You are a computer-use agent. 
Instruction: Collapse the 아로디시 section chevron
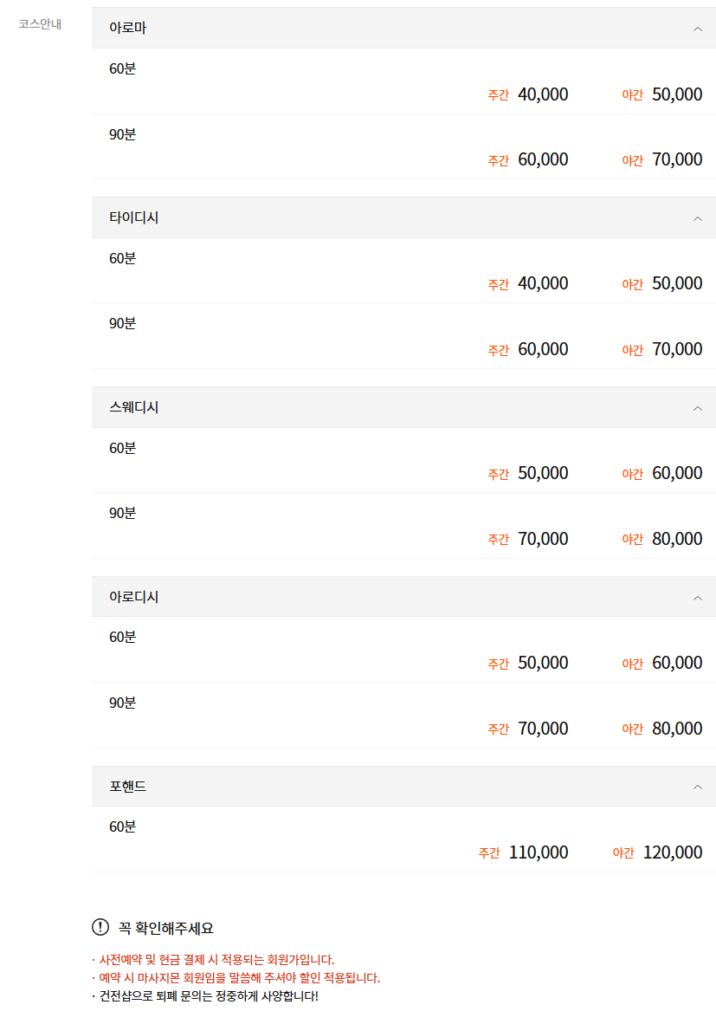click(697, 597)
